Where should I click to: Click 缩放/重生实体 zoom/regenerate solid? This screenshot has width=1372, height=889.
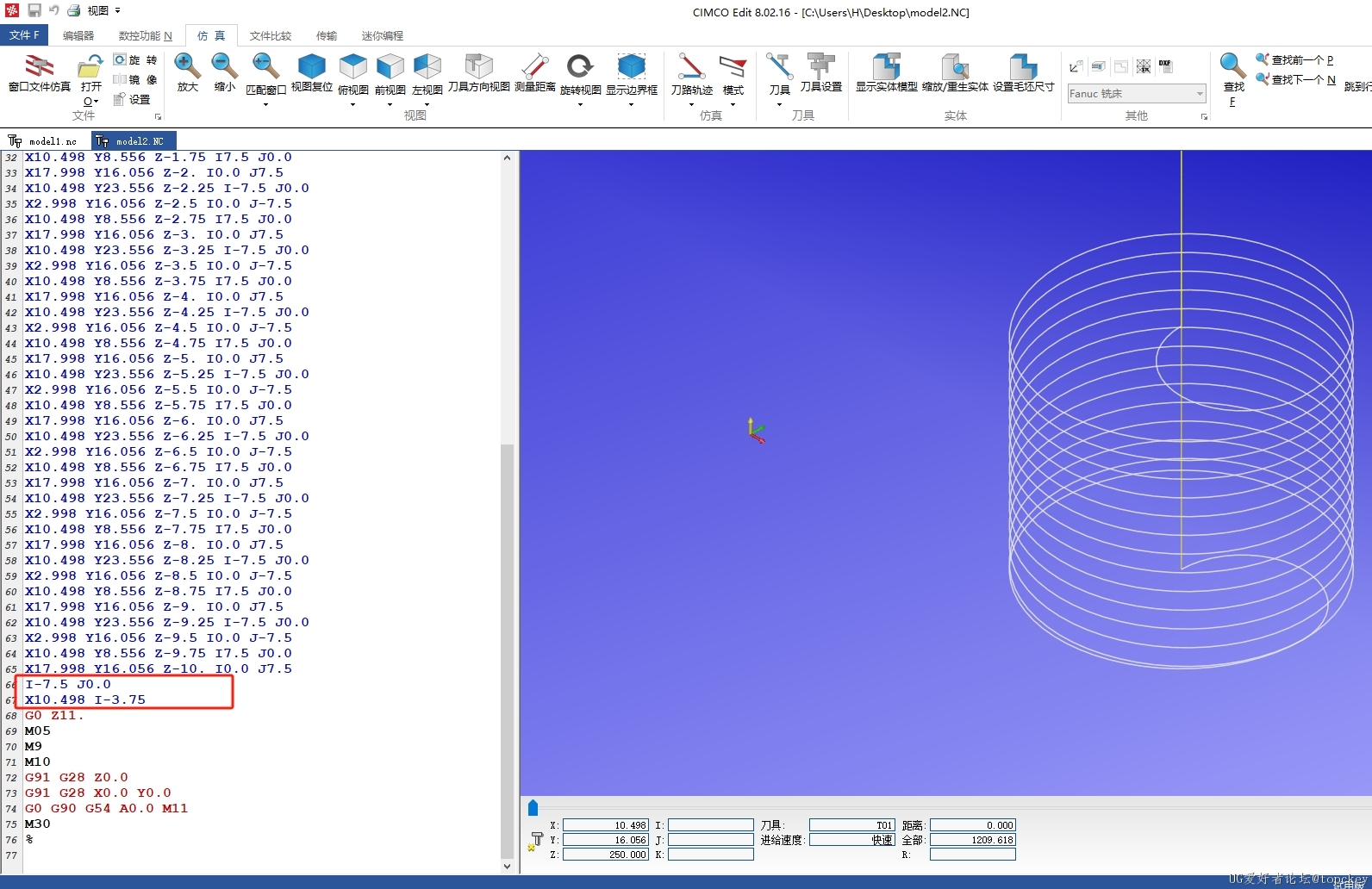coord(955,72)
